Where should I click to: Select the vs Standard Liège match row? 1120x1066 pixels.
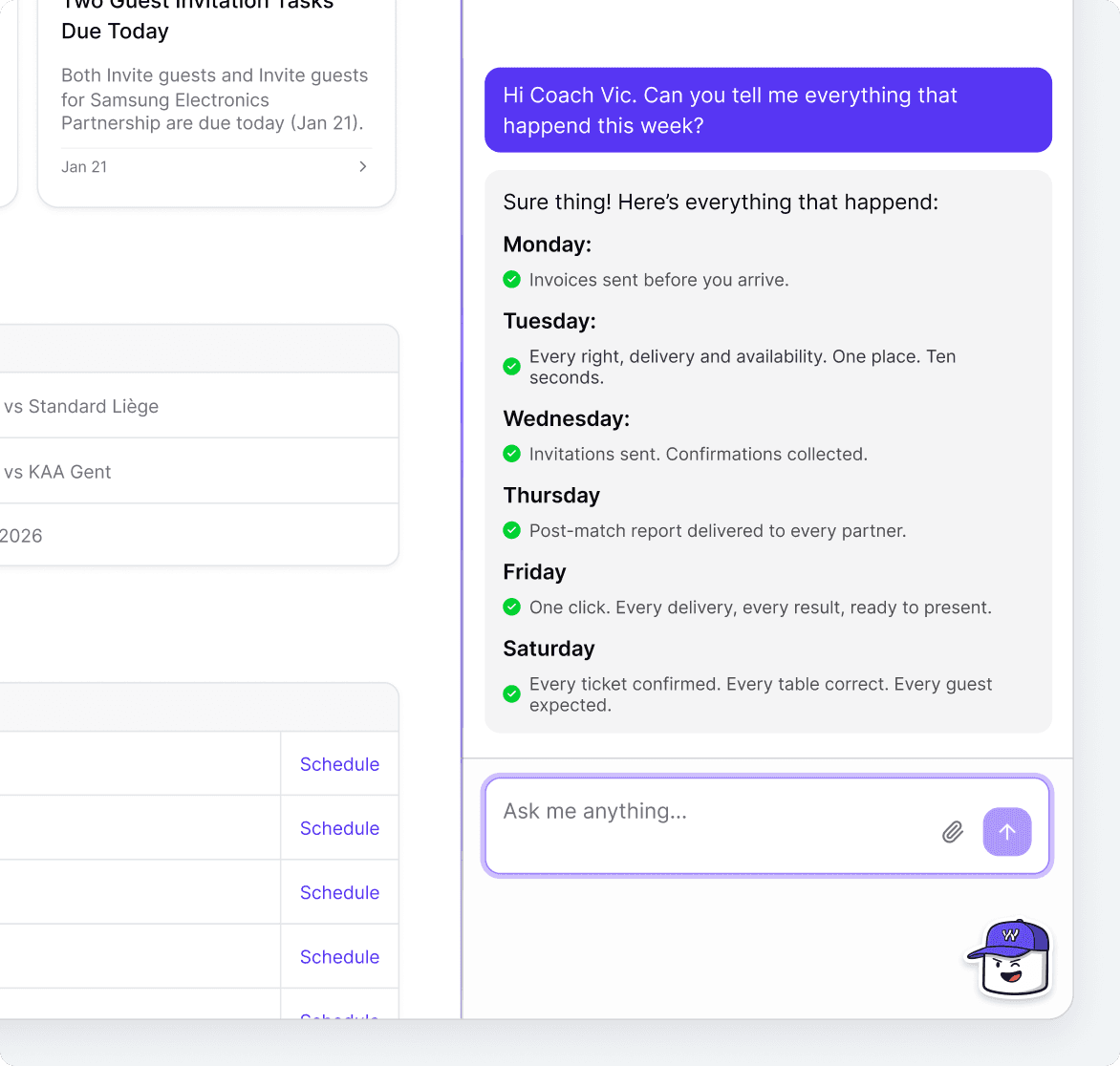pyautogui.click(x=143, y=405)
